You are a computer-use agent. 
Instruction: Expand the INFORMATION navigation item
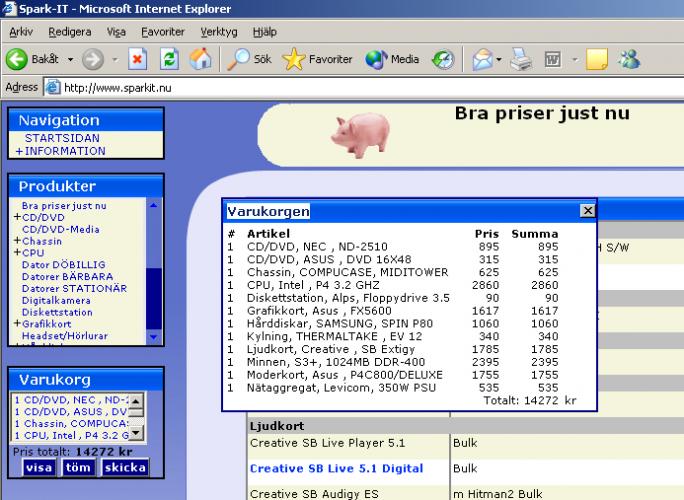click(60, 152)
